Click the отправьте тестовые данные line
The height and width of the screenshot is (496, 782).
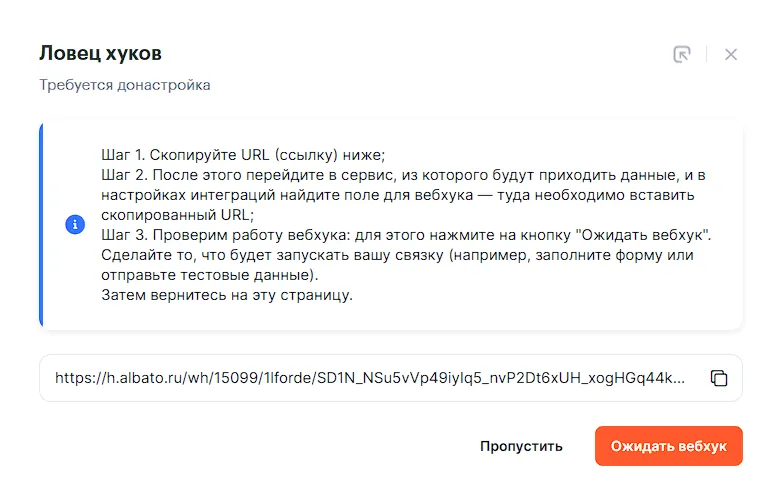click(210, 275)
